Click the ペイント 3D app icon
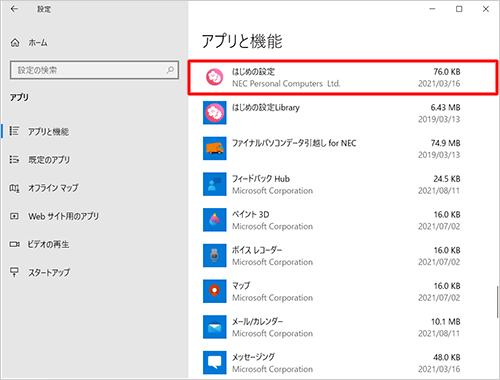 pyautogui.click(x=215, y=220)
